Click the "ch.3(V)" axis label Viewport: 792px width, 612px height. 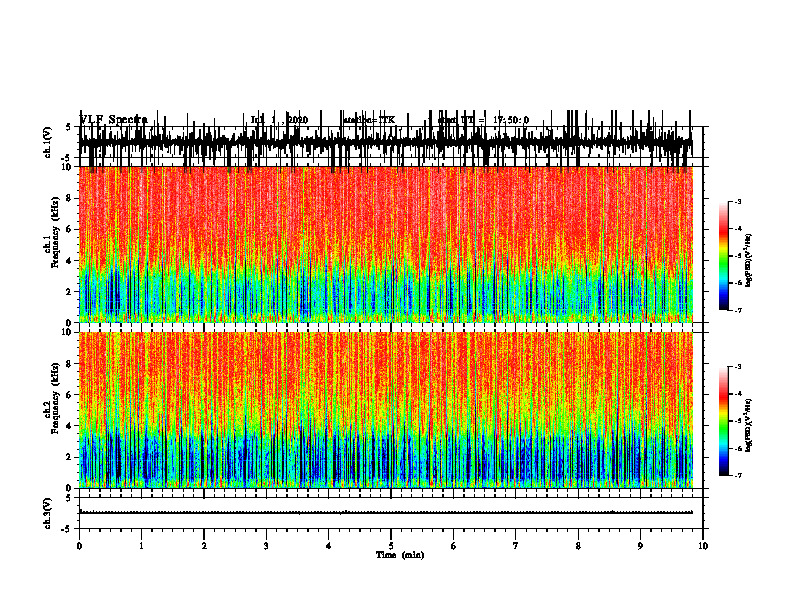pyautogui.click(x=48, y=513)
